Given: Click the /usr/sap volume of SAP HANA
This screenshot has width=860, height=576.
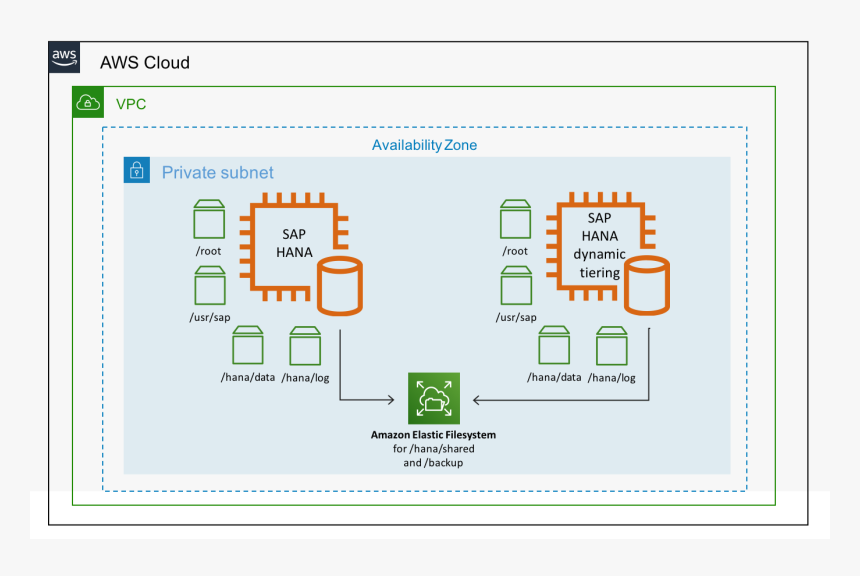Looking at the screenshot, I should click(x=210, y=285).
